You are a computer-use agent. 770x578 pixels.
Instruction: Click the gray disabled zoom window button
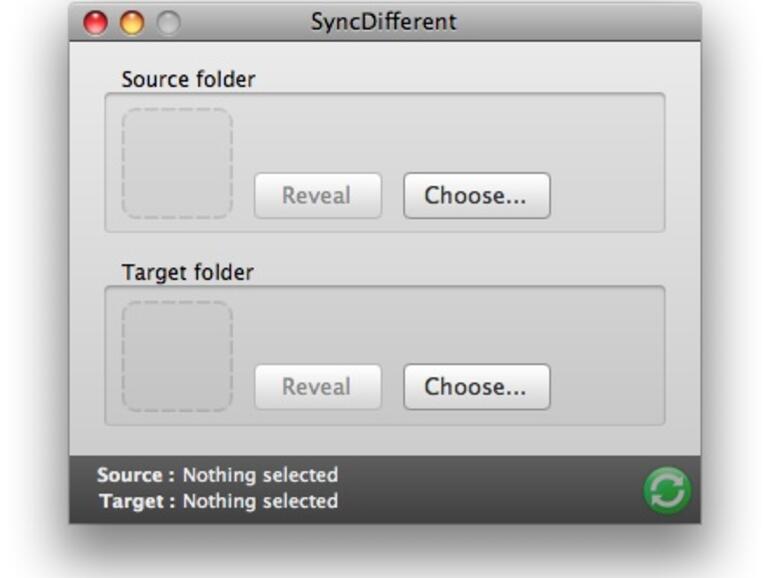pyautogui.click(x=168, y=22)
